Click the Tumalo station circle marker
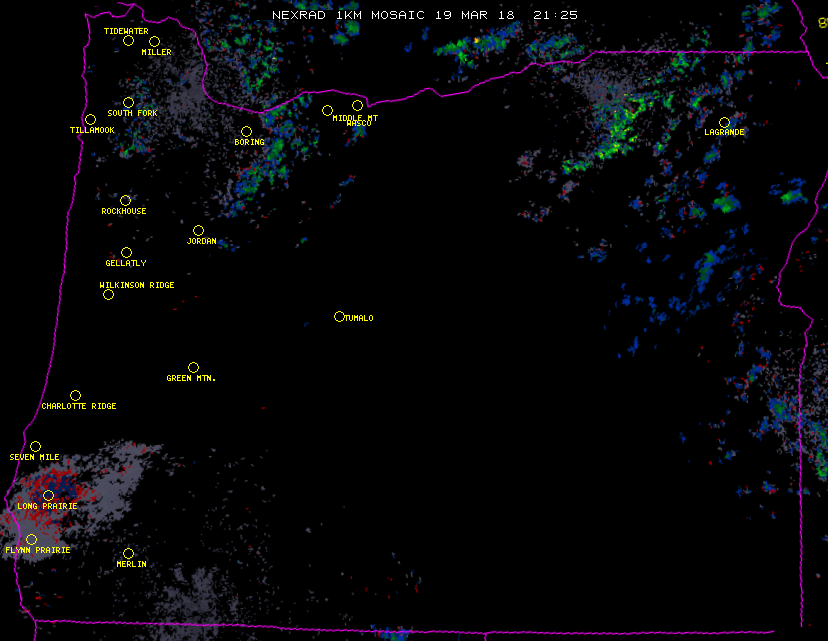 339,317
